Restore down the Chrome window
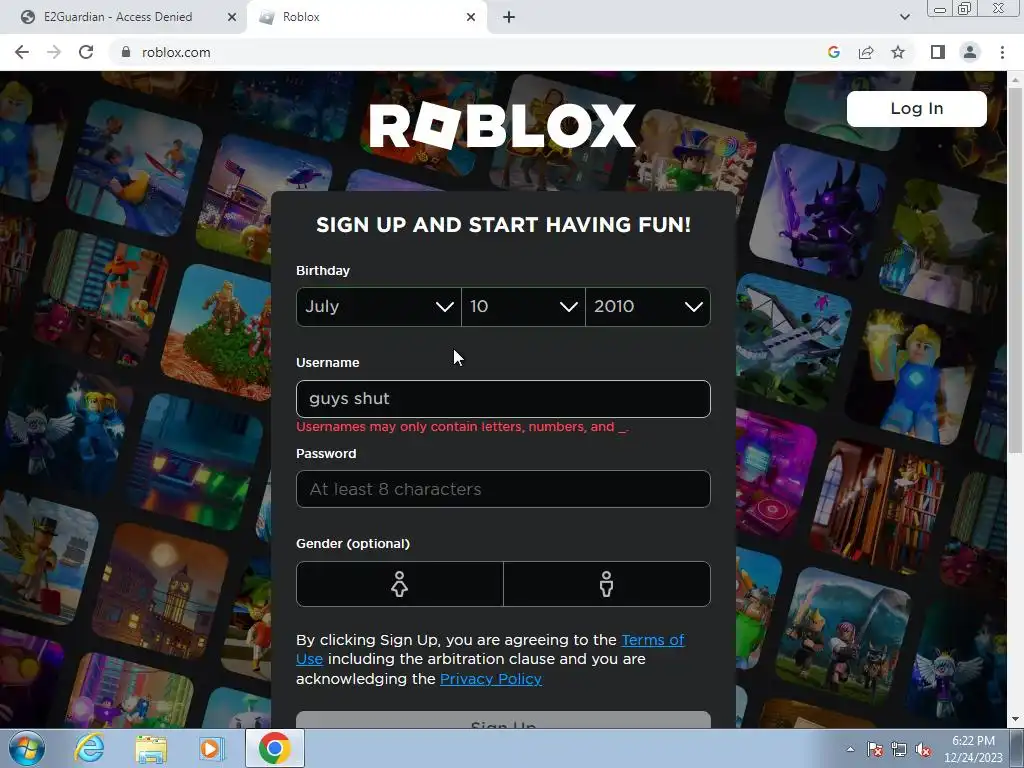Screen dimensions: 1024x768 [x=964, y=8]
